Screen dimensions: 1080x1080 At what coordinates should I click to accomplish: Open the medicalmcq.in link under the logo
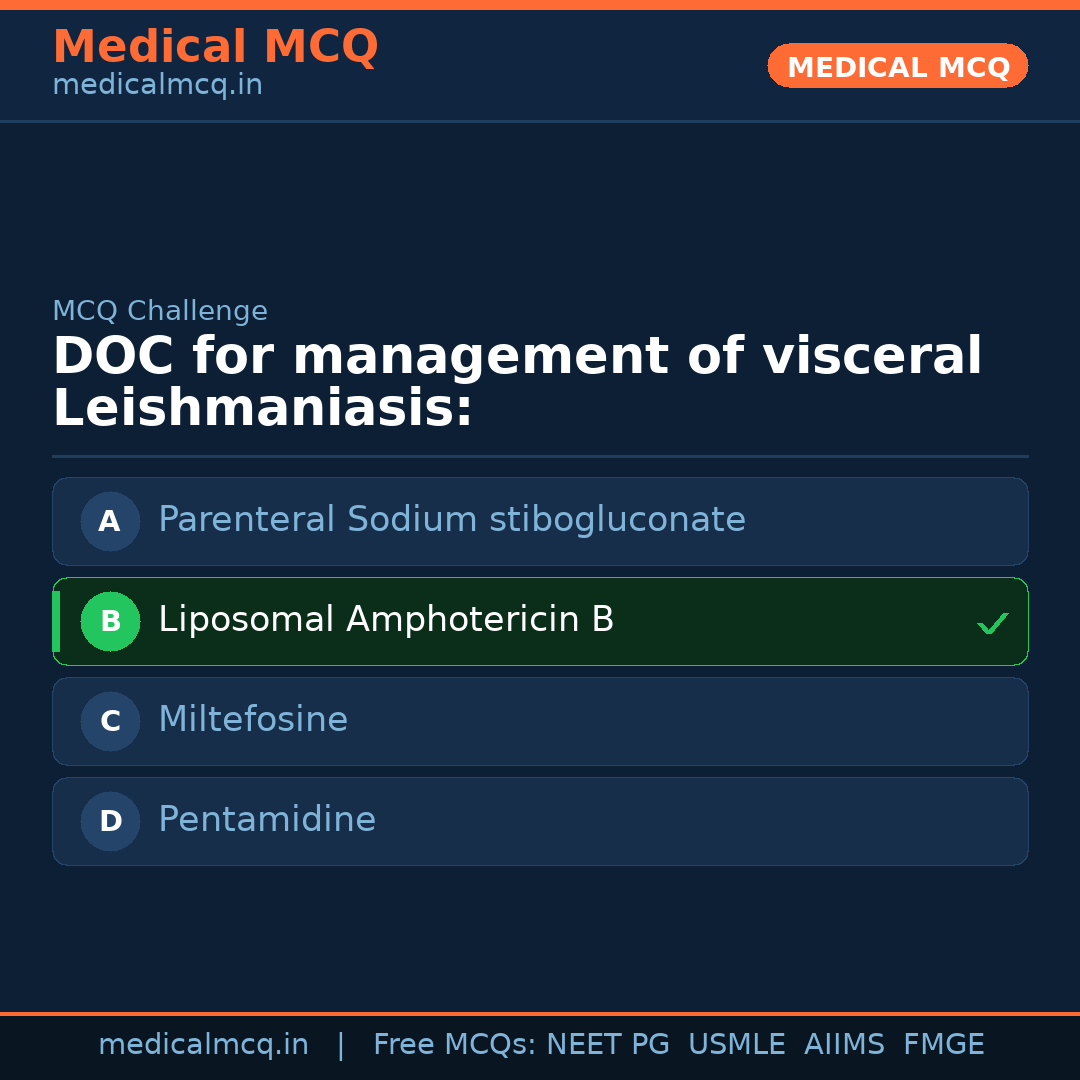pyautogui.click(x=156, y=84)
